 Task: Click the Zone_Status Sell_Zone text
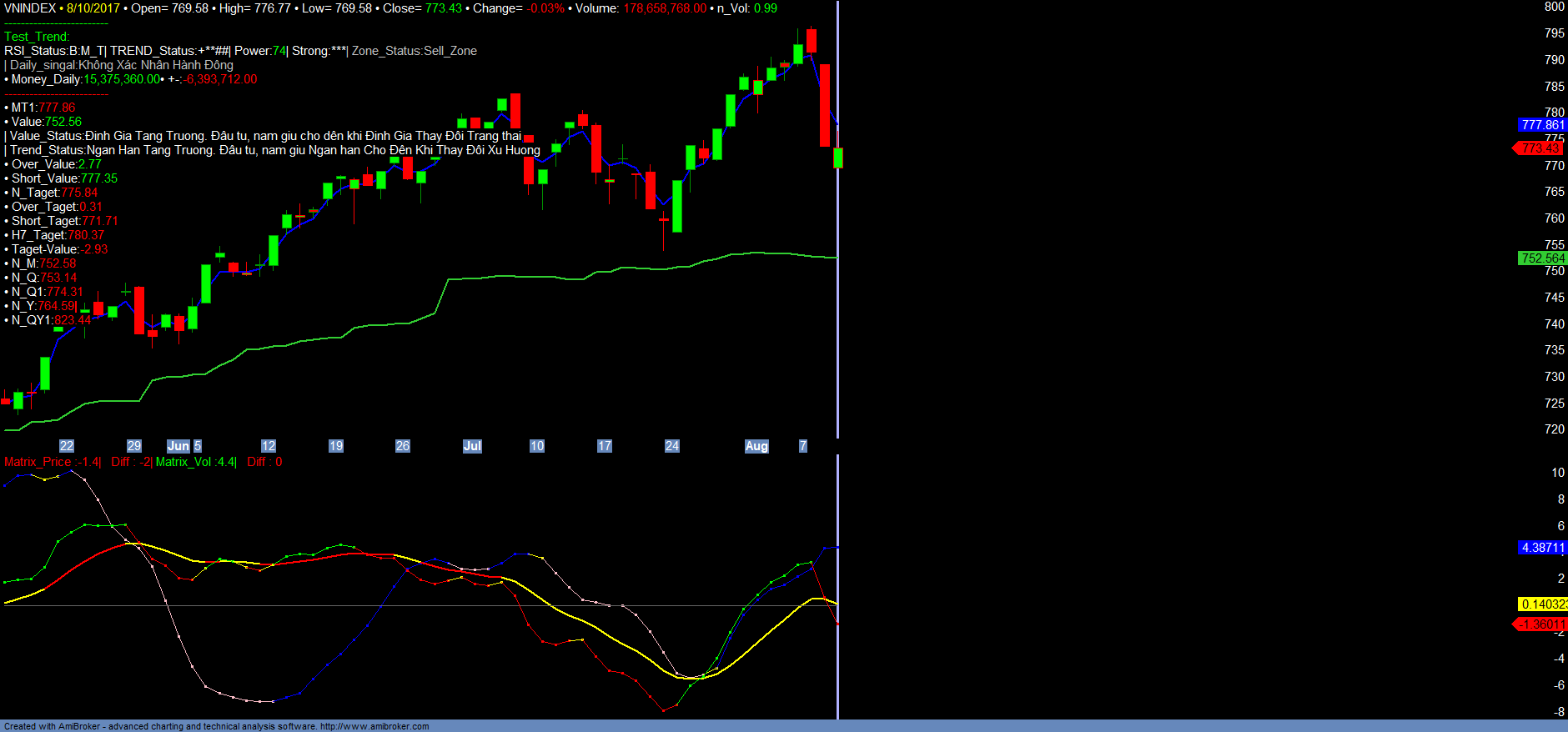click(415, 51)
